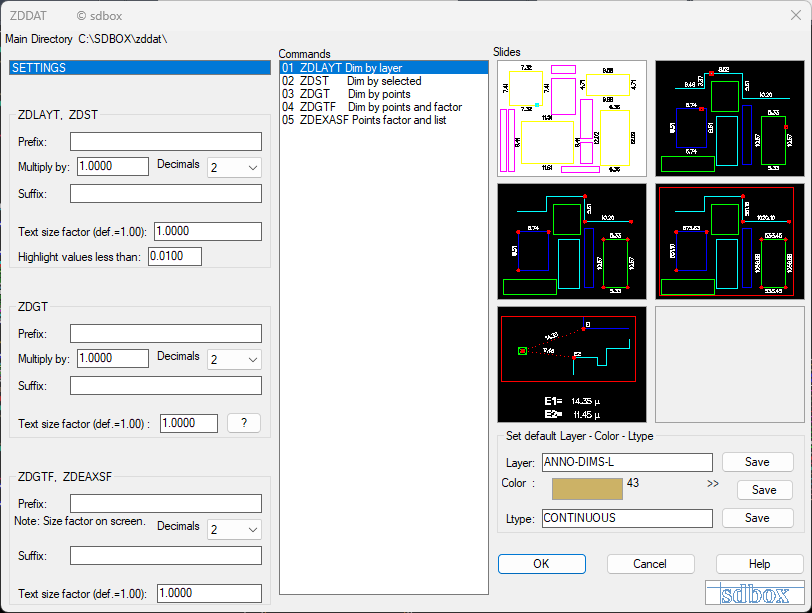This screenshot has width=812, height=613.
Task: Open the black slide thumbnail labeled with 8.02 dimension
Action: tap(730, 119)
